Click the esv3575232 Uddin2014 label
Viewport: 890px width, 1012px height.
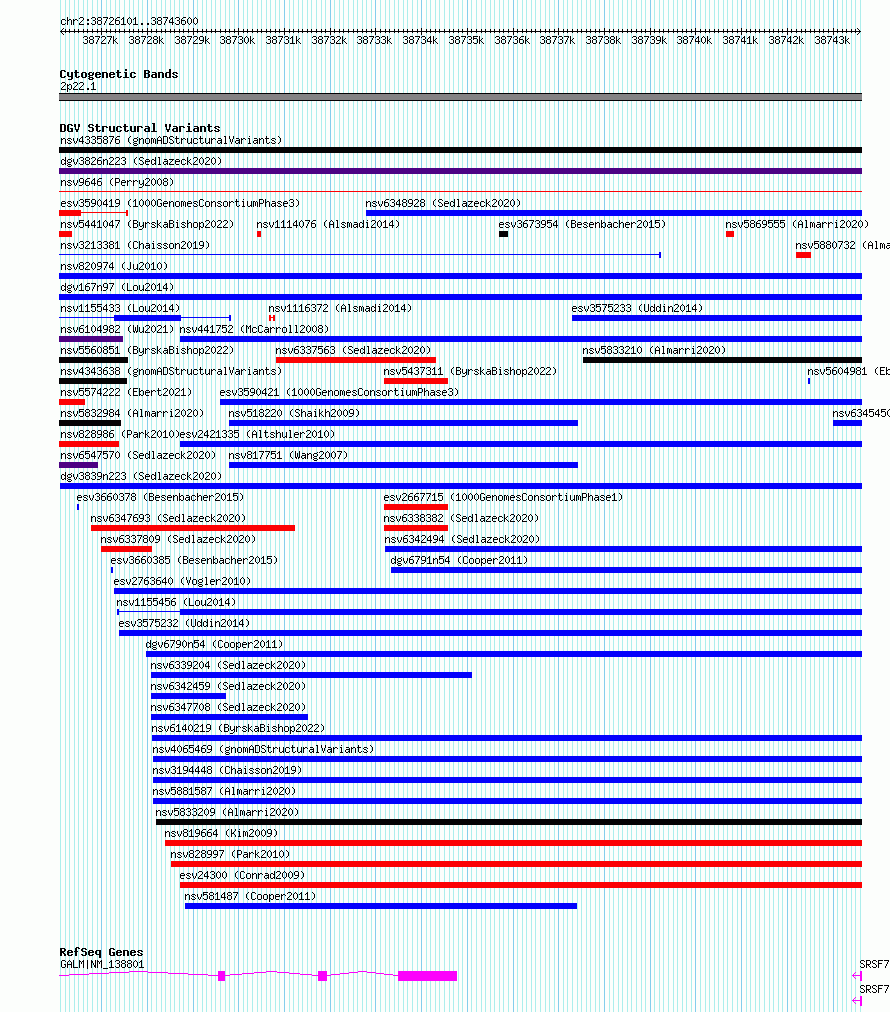pos(185,623)
